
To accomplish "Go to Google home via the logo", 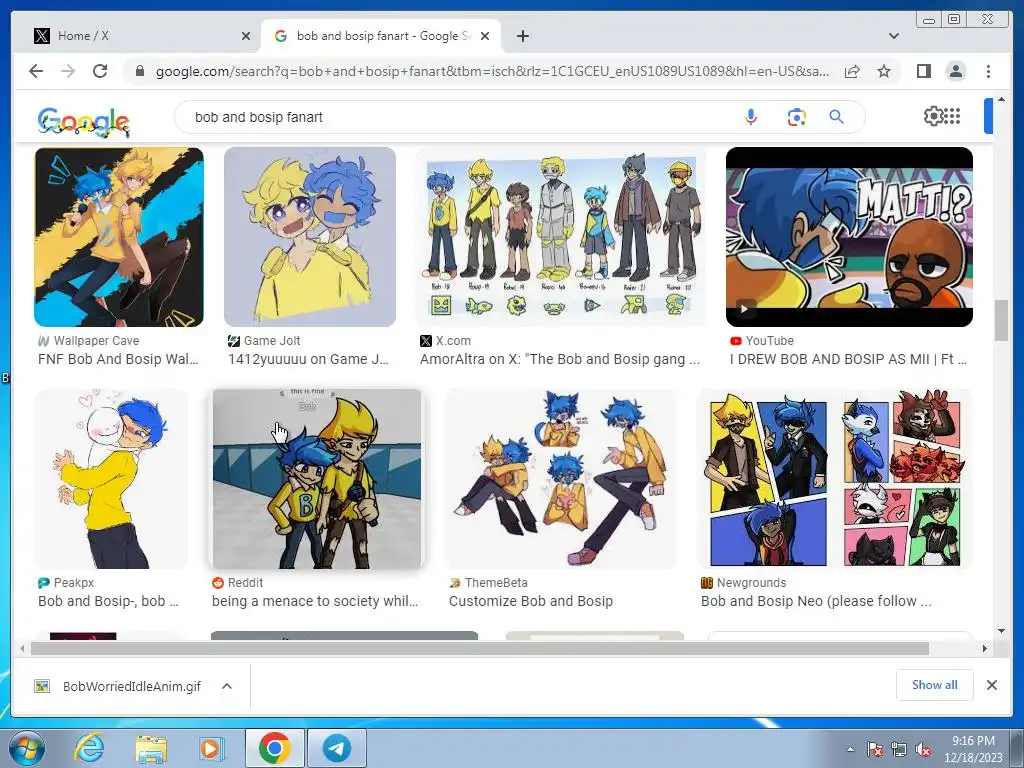I will tap(84, 121).
